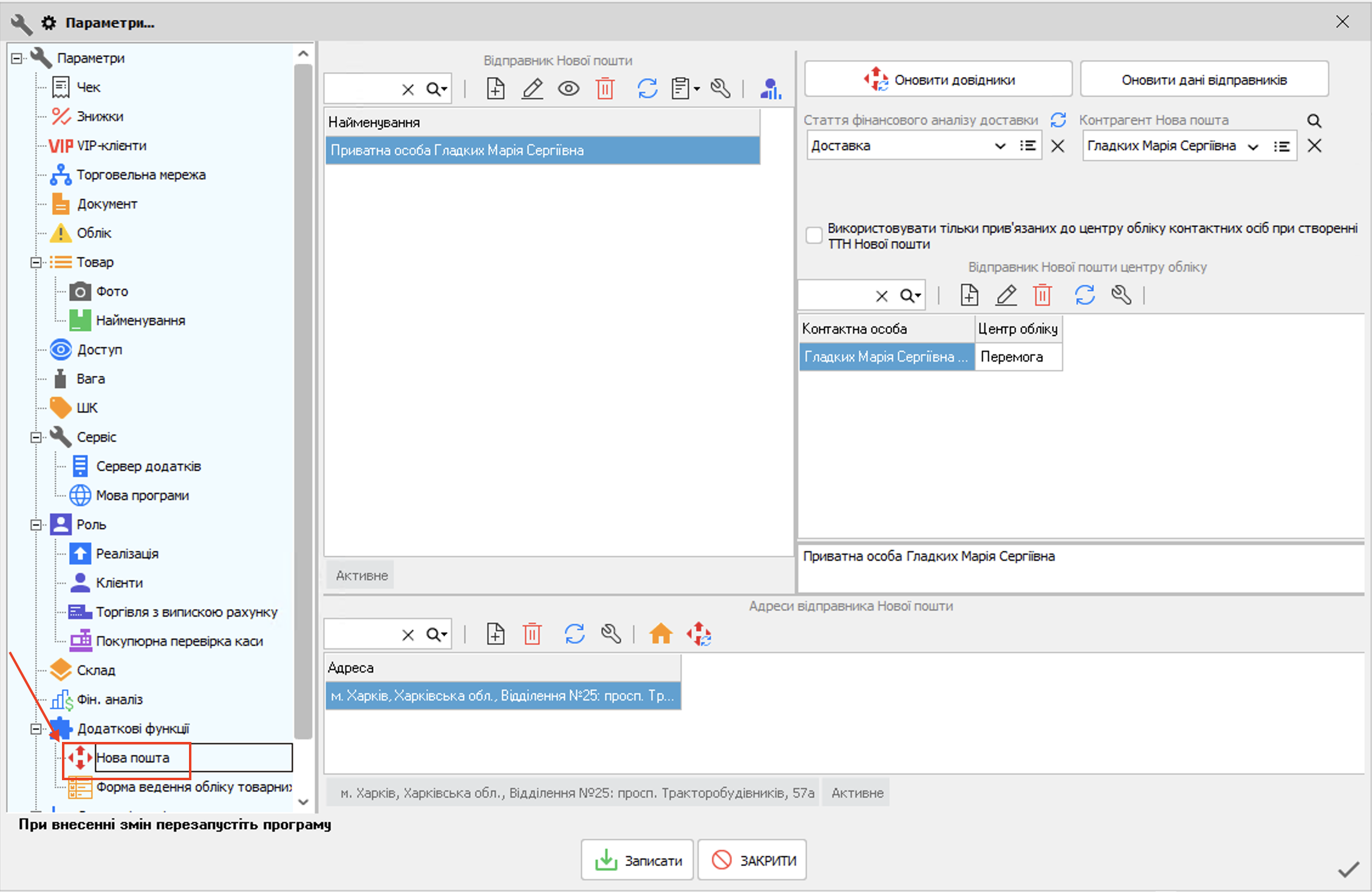1372x892 pixels.
Task: Click the add document icon in addresses toolbar
Action: point(495,634)
